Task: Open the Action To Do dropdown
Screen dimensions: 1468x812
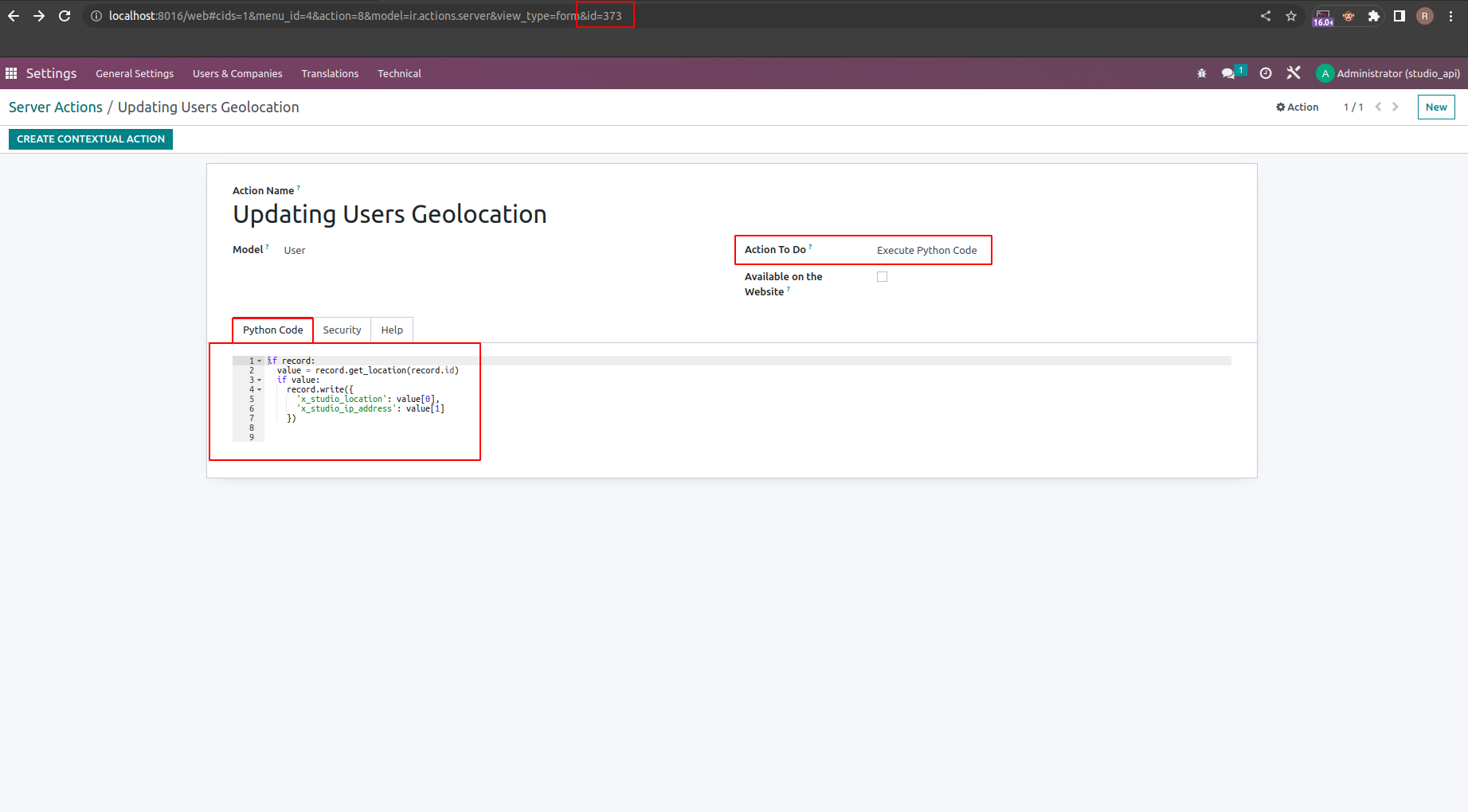Action: coord(926,250)
